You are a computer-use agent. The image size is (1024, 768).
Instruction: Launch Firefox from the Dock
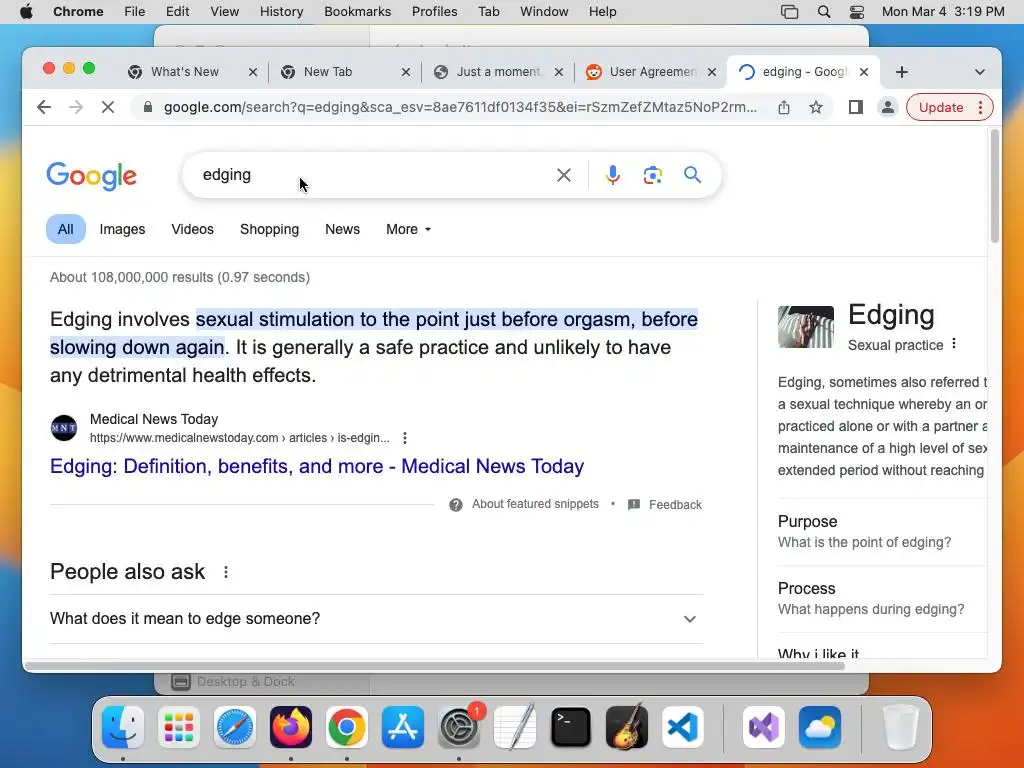291,727
